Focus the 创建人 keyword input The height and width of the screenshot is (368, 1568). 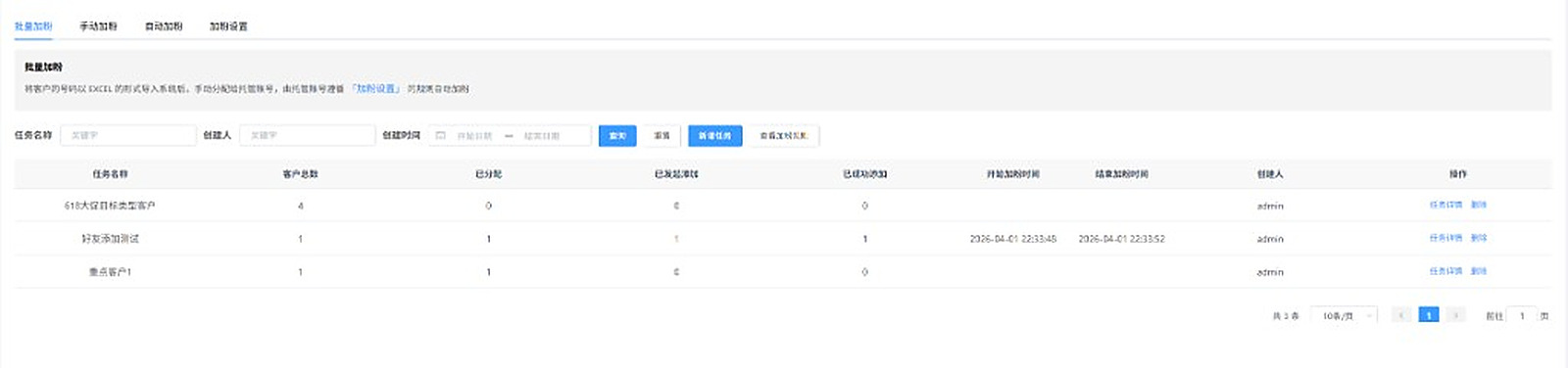308,135
